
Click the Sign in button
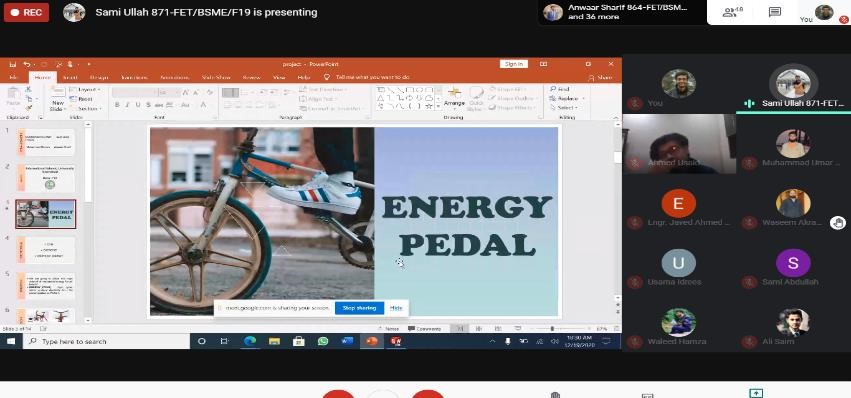pyautogui.click(x=513, y=64)
